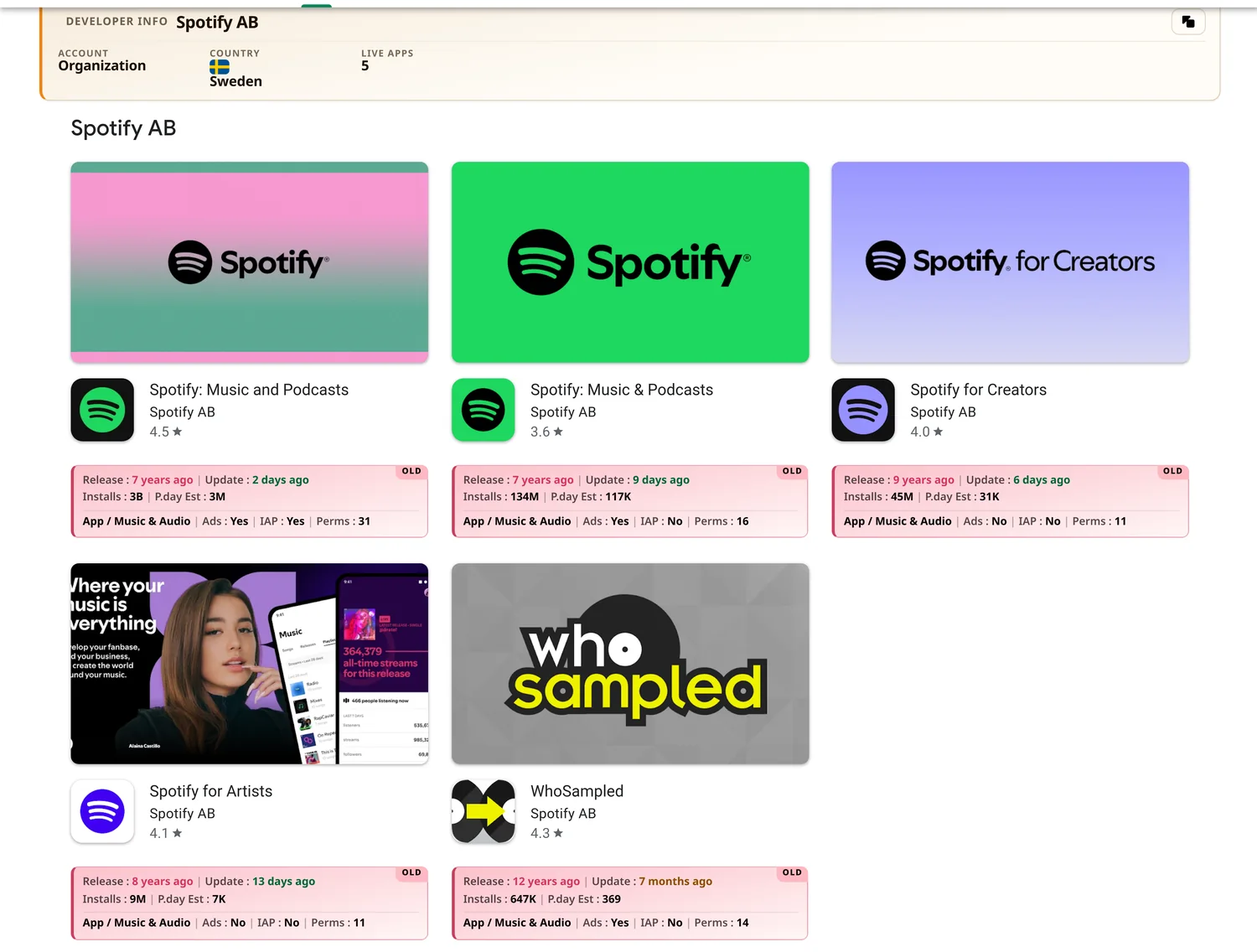Click the Sweden flag icon
The width and height of the screenshot is (1257, 952).
click(220, 67)
